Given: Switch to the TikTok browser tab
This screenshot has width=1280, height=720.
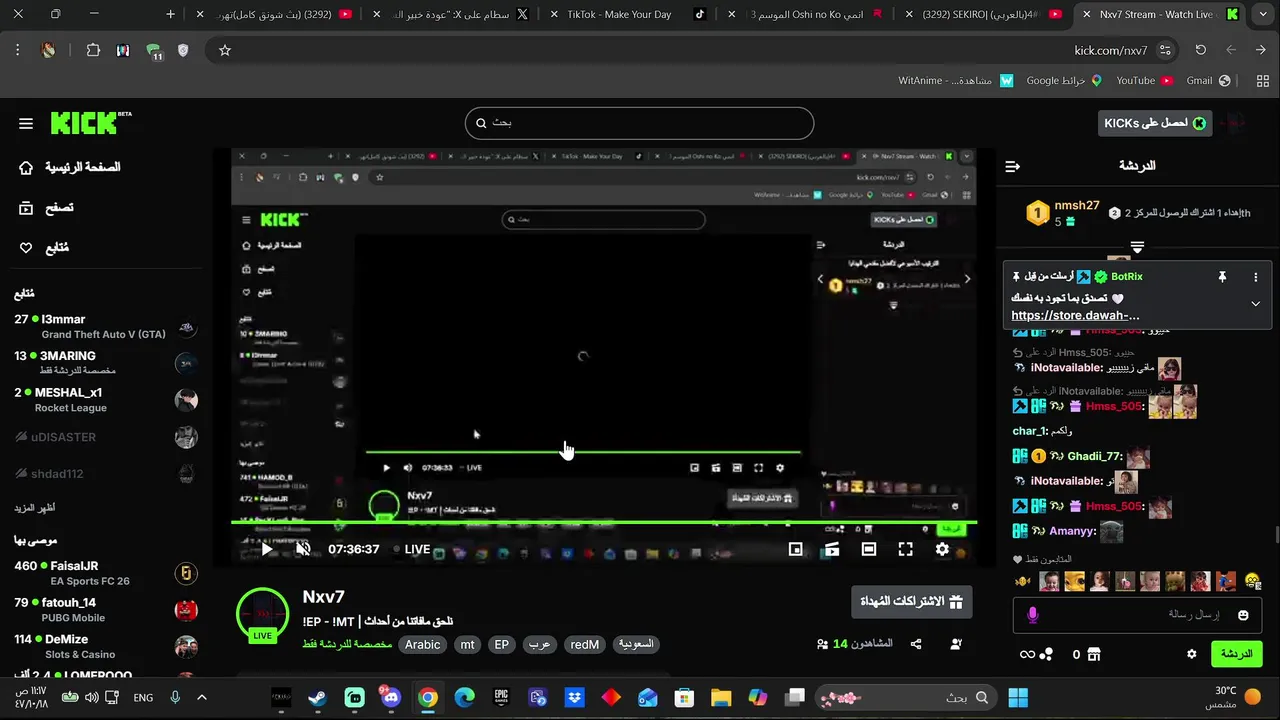Looking at the screenshot, I should click(x=628, y=14).
